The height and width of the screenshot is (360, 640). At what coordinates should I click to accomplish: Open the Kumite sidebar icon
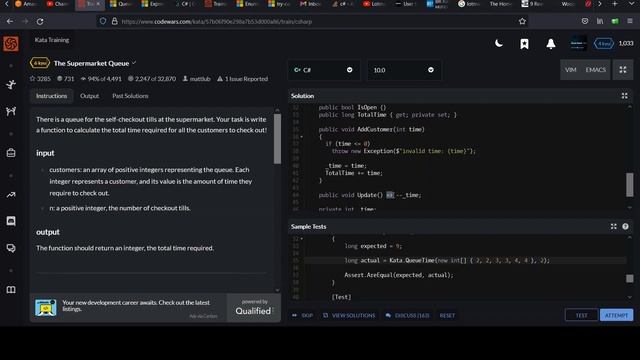(11, 111)
